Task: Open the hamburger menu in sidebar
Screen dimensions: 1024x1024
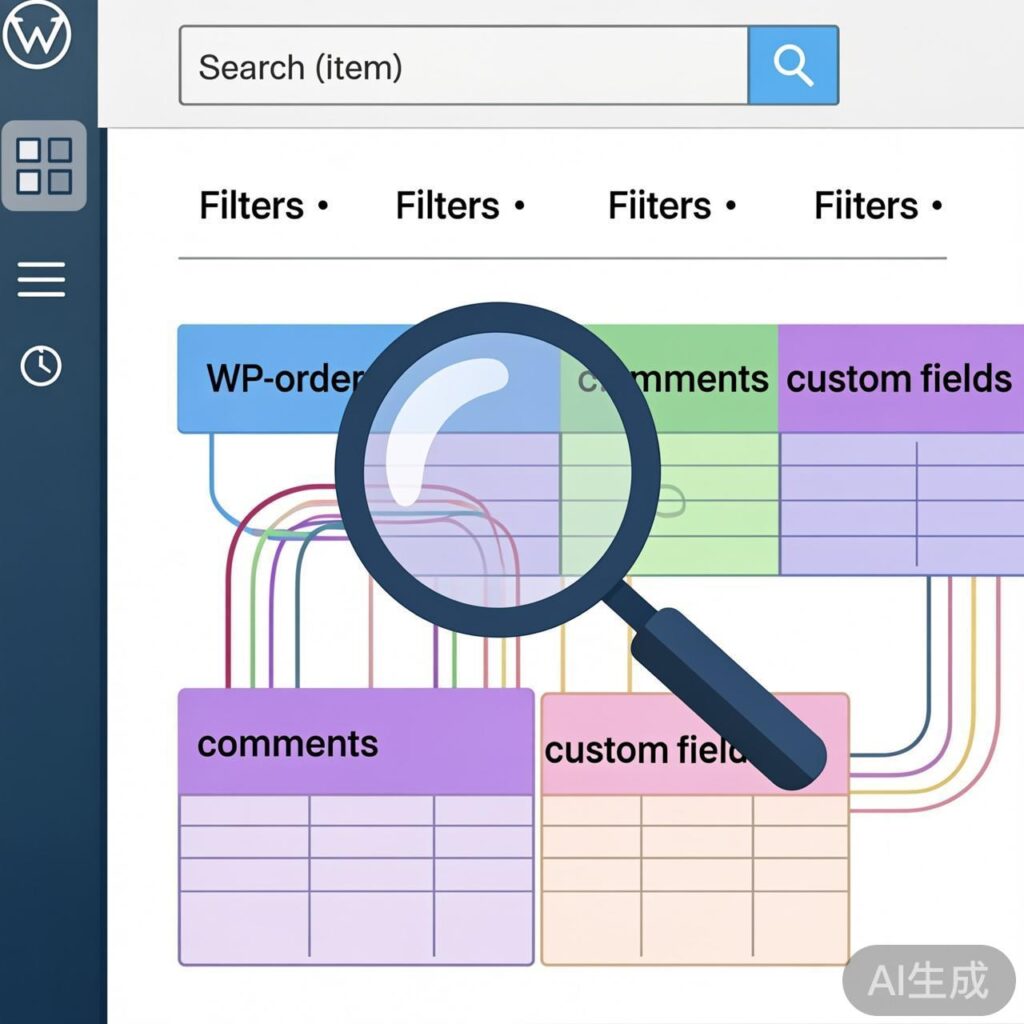Action: coord(42,279)
